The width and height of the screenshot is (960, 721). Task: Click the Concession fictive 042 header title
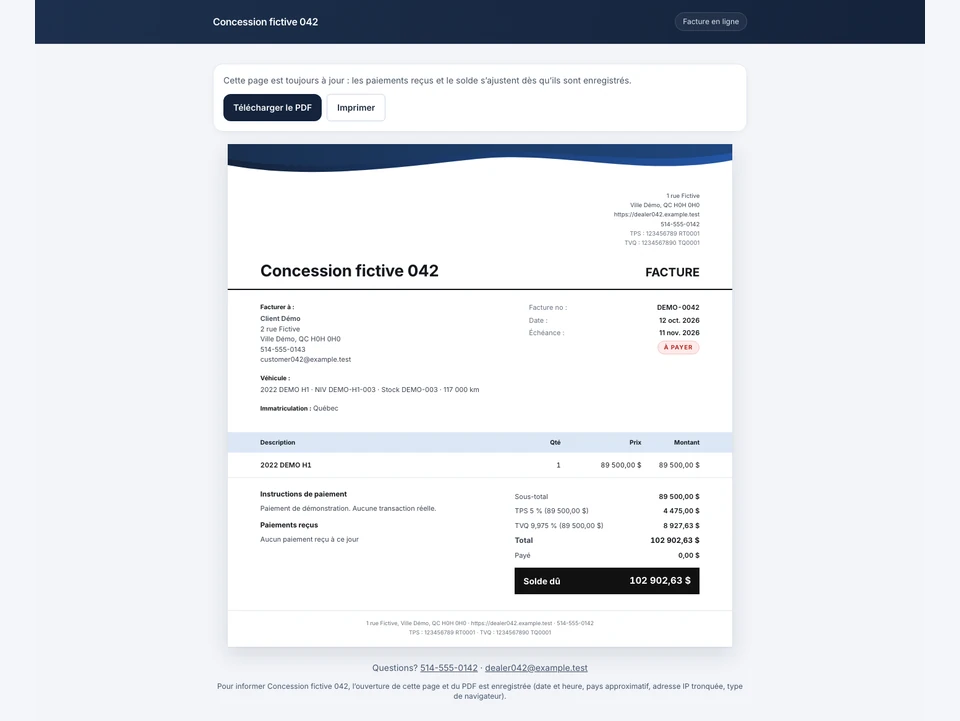[x=265, y=22]
